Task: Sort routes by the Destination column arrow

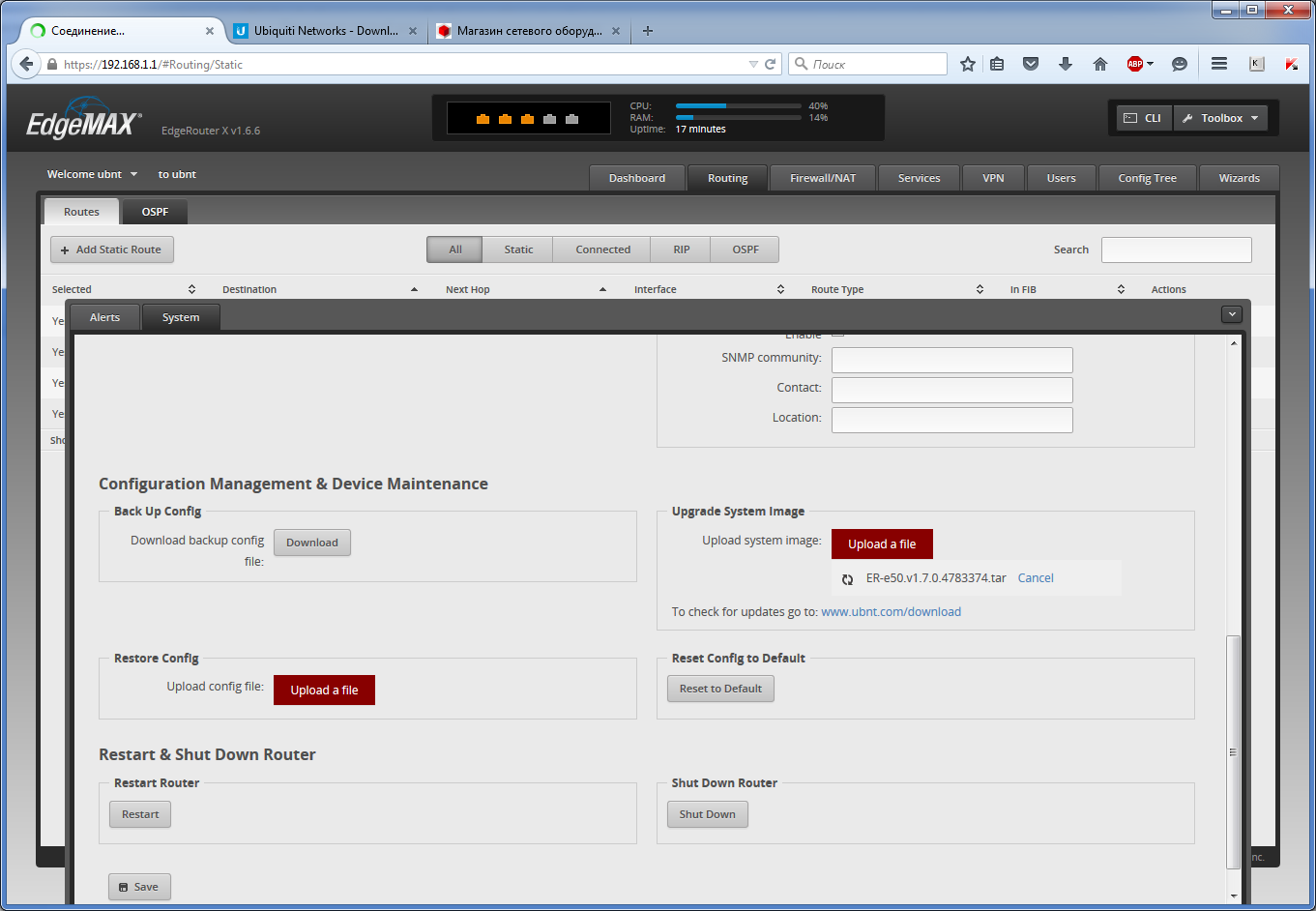Action: [414, 288]
